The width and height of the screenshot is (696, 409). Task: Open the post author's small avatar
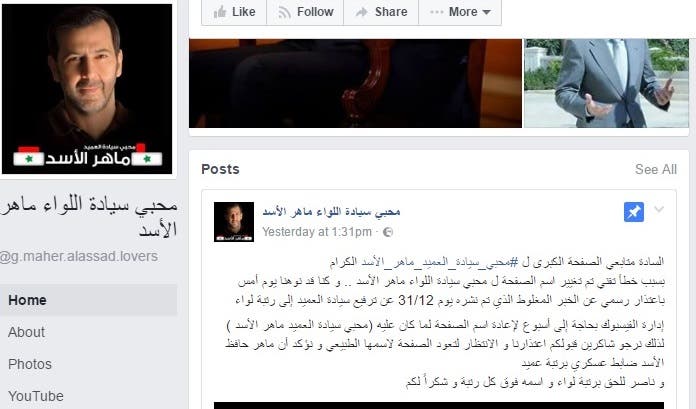pyautogui.click(x=234, y=222)
